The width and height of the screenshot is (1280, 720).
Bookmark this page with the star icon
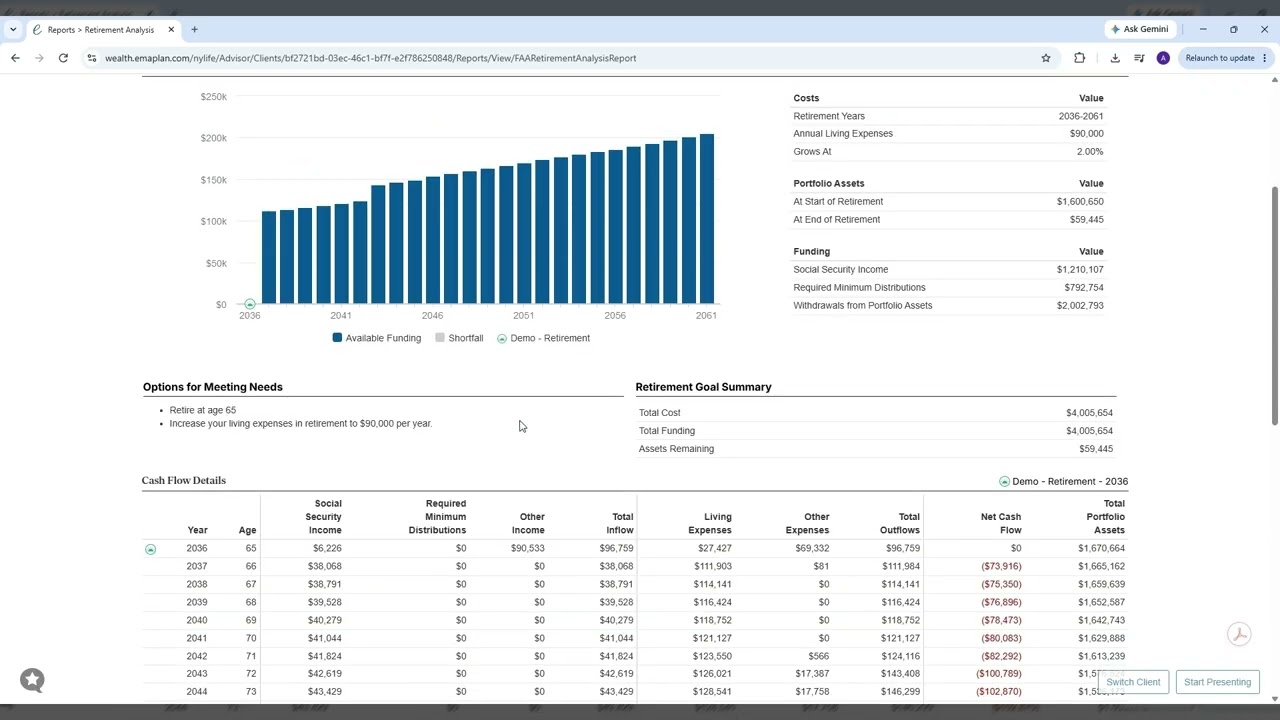(x=1046, y=58)
